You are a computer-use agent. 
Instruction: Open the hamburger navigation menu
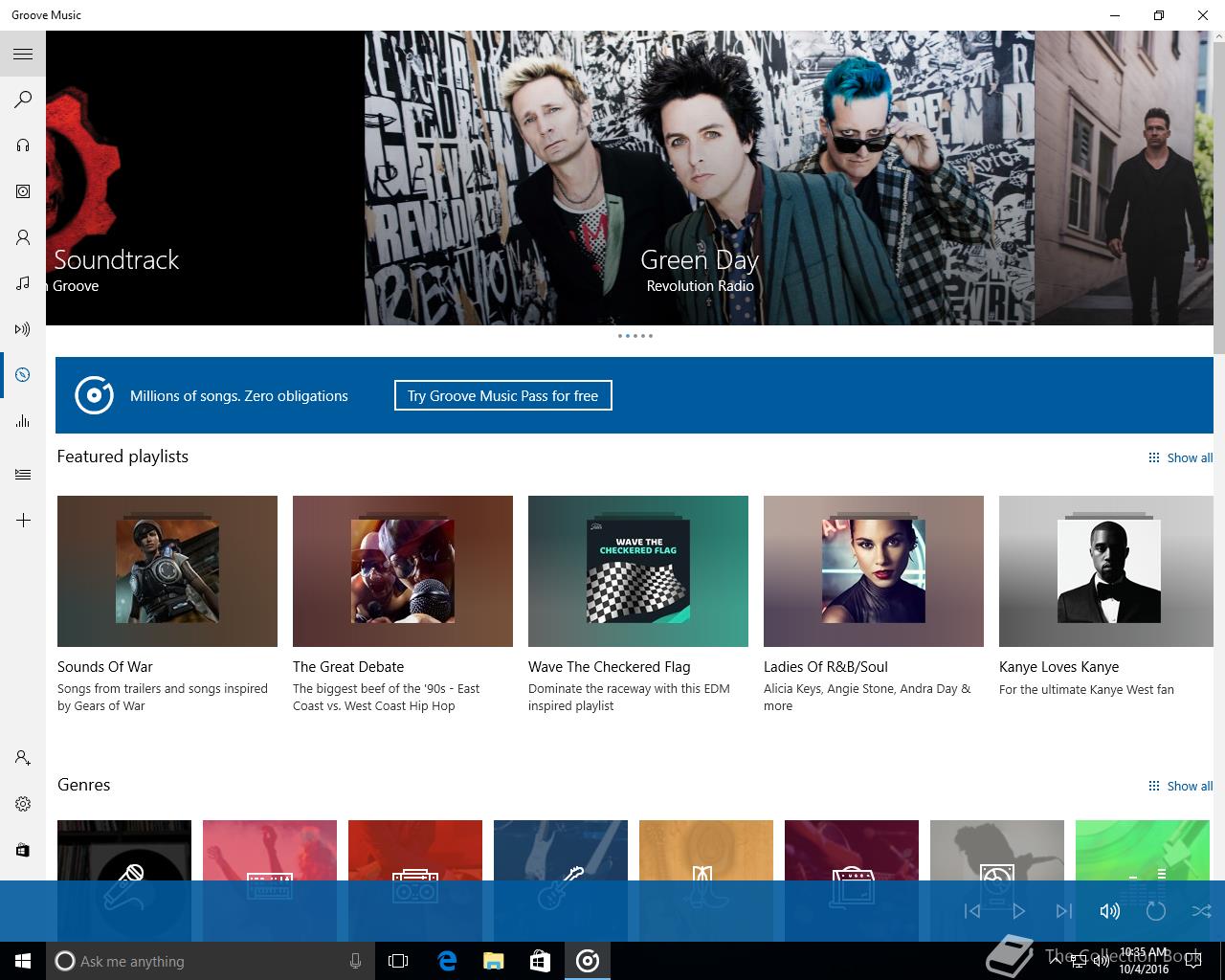coord(23,54)
